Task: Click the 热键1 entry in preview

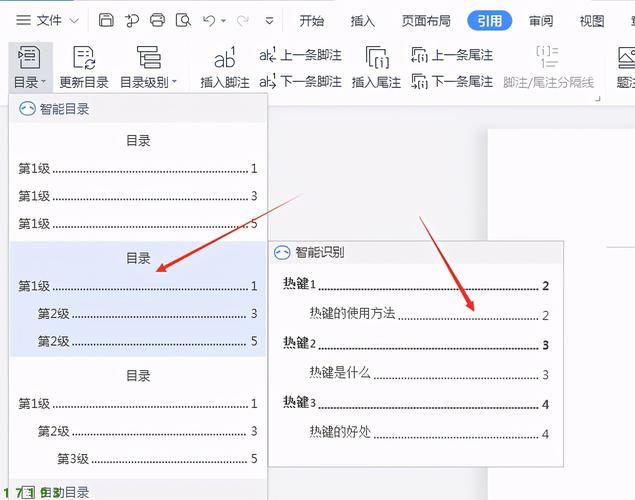Action: (x=416, y=285)
